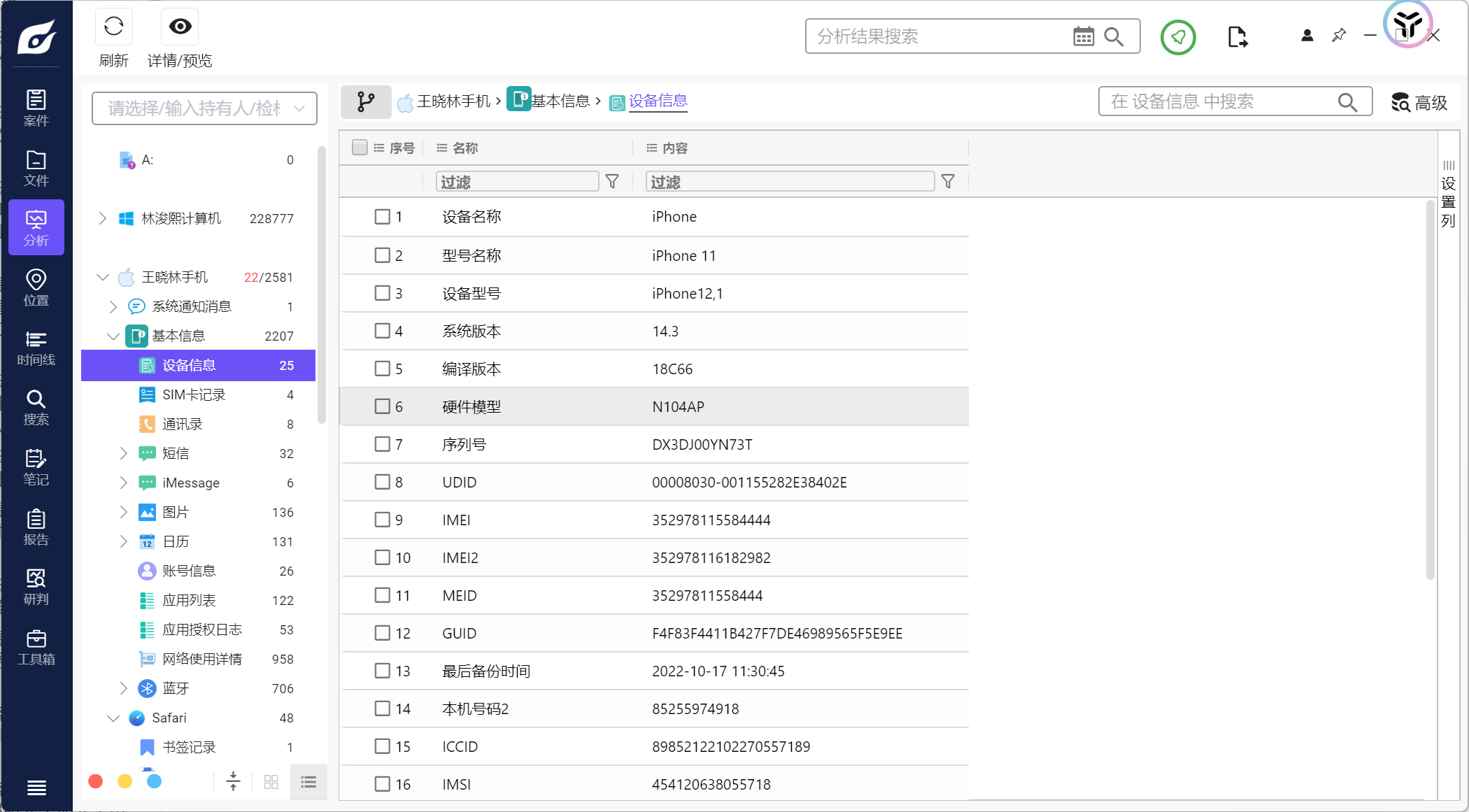Click the filter funnel for the name column
1469x812 pixels.
(x=612, y=182)
